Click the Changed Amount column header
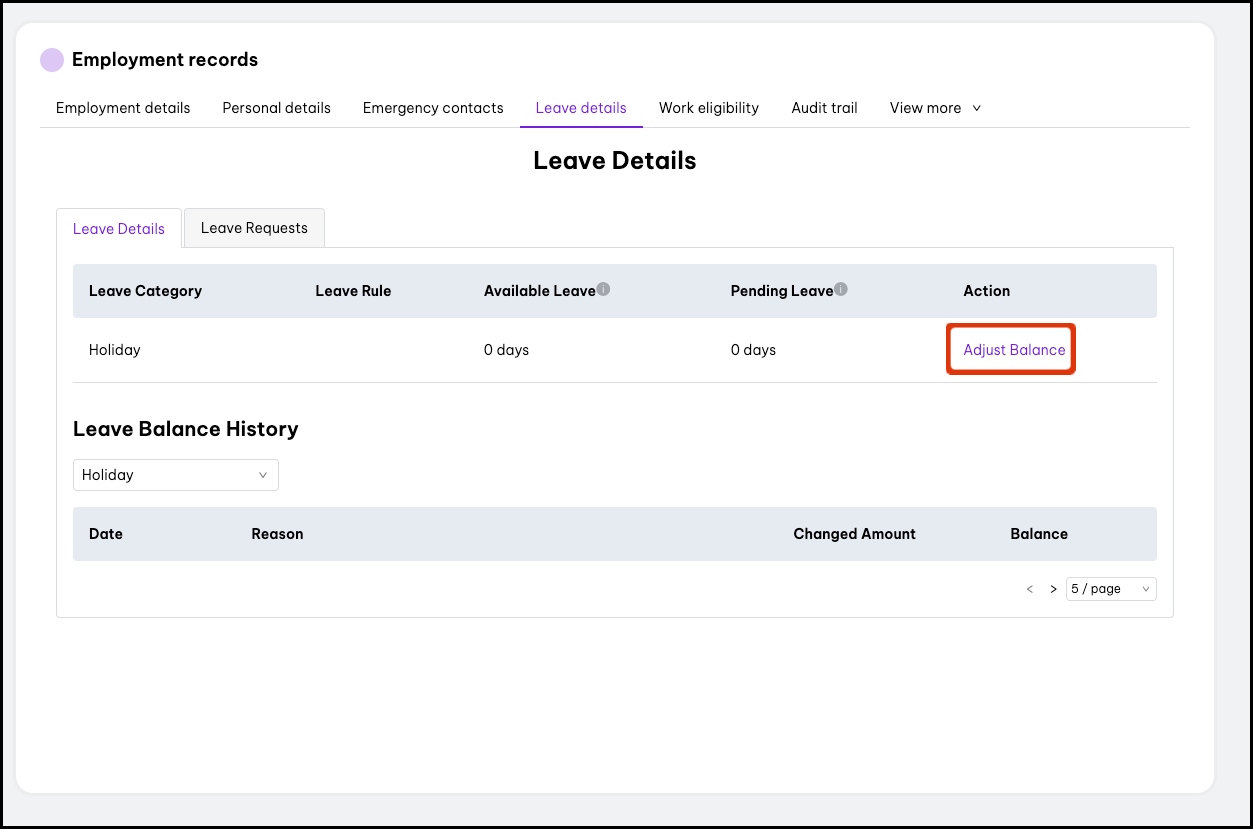Screen dimensions: 1253x829 (x=854, y=534)
